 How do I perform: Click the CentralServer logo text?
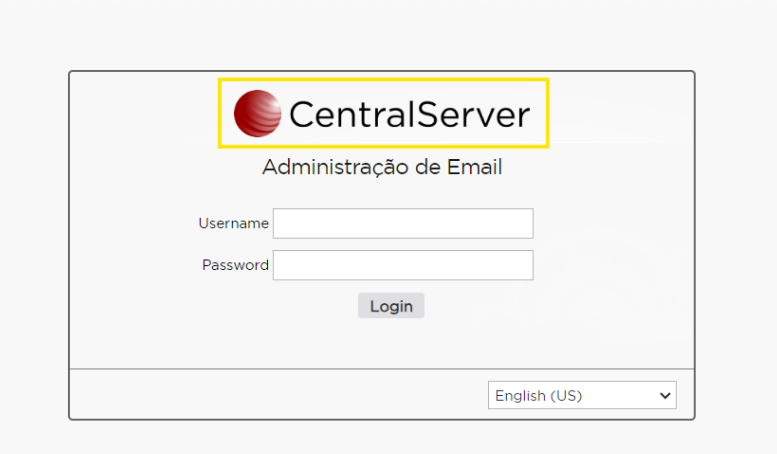coord(408,115)
